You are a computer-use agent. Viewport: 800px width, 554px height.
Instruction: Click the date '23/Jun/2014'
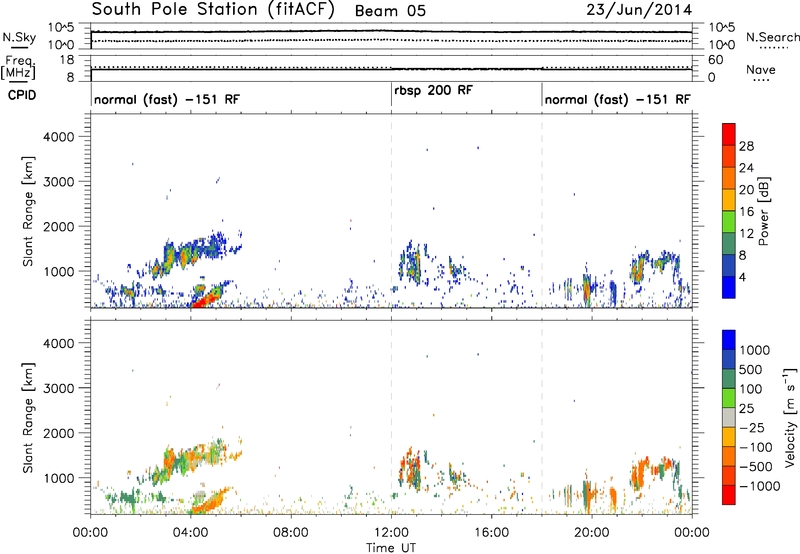pyautogui.click(x=639, y=10)
